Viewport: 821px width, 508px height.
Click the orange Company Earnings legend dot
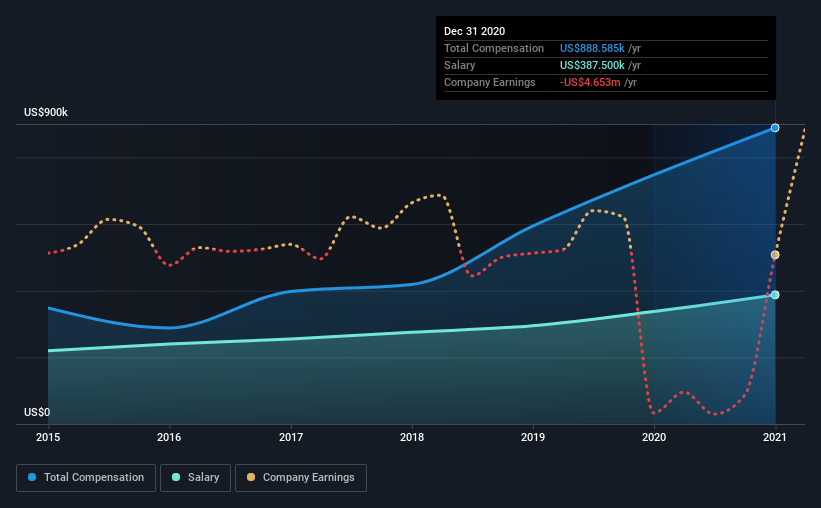[251, 477]
